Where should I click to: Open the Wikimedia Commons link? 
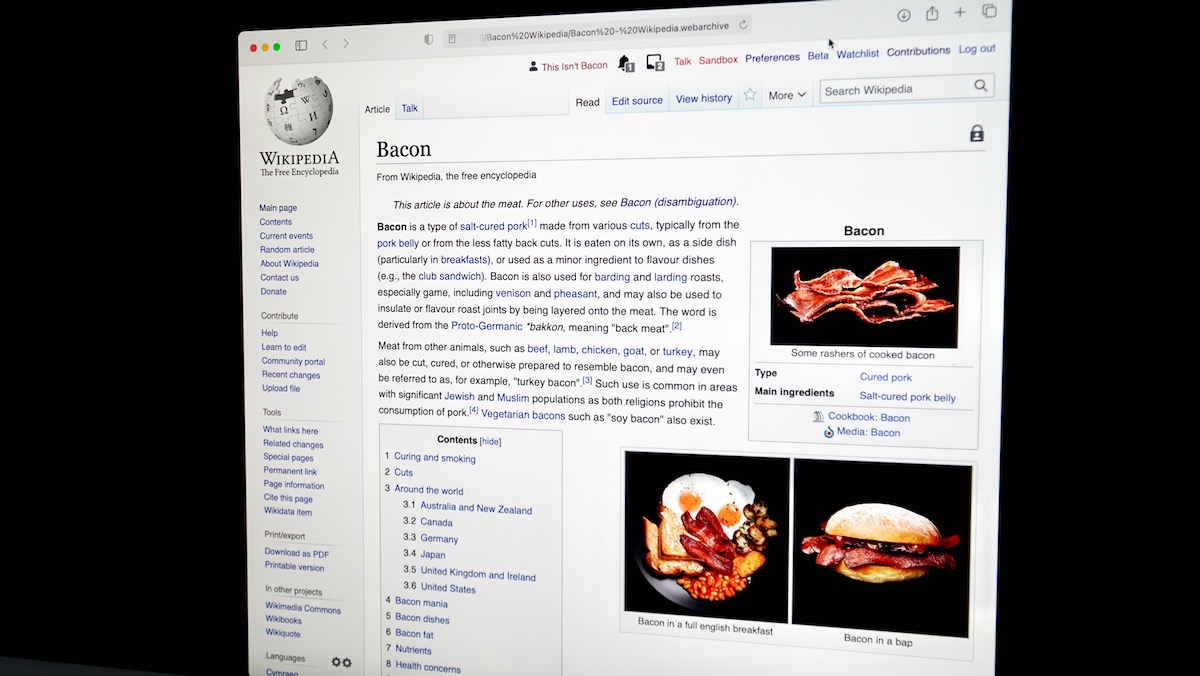pyautogui.click(x=303, y=608)
